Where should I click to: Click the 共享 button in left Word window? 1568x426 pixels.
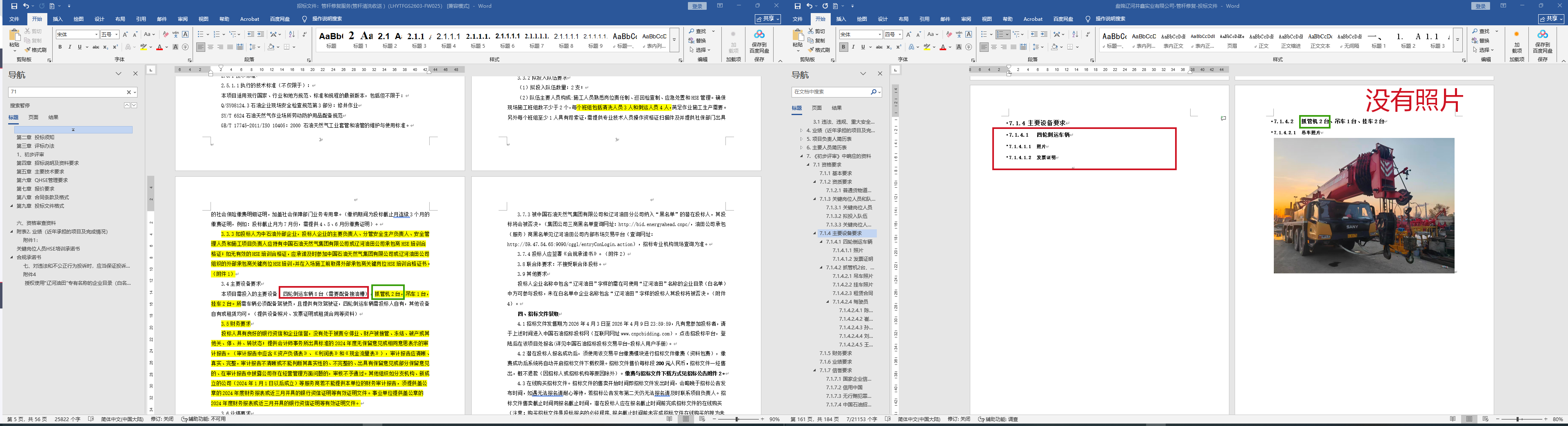tap(767, 19)
